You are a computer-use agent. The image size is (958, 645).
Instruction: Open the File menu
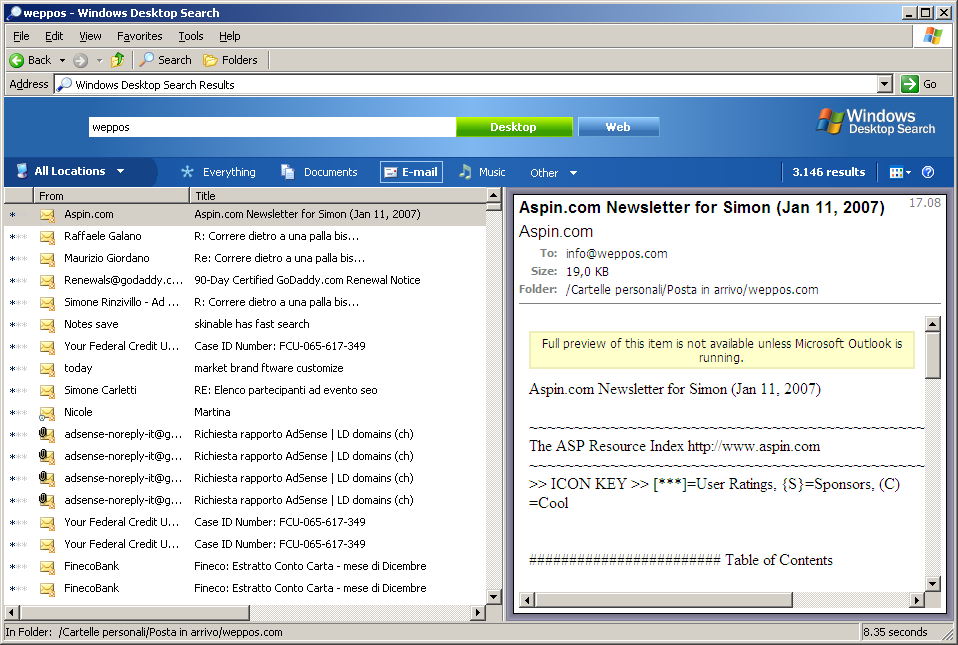(21, 36)
